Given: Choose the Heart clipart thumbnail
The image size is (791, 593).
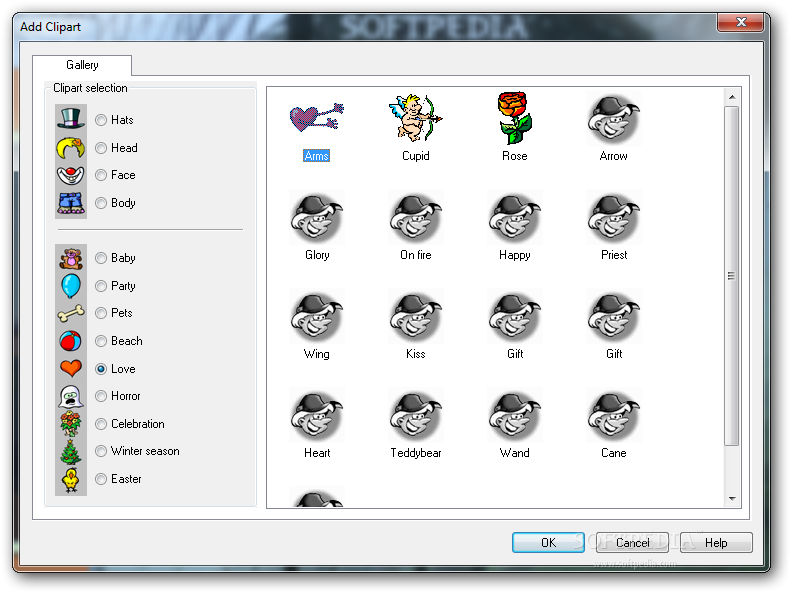Looking at the screenshot, I should click(317, 416).
